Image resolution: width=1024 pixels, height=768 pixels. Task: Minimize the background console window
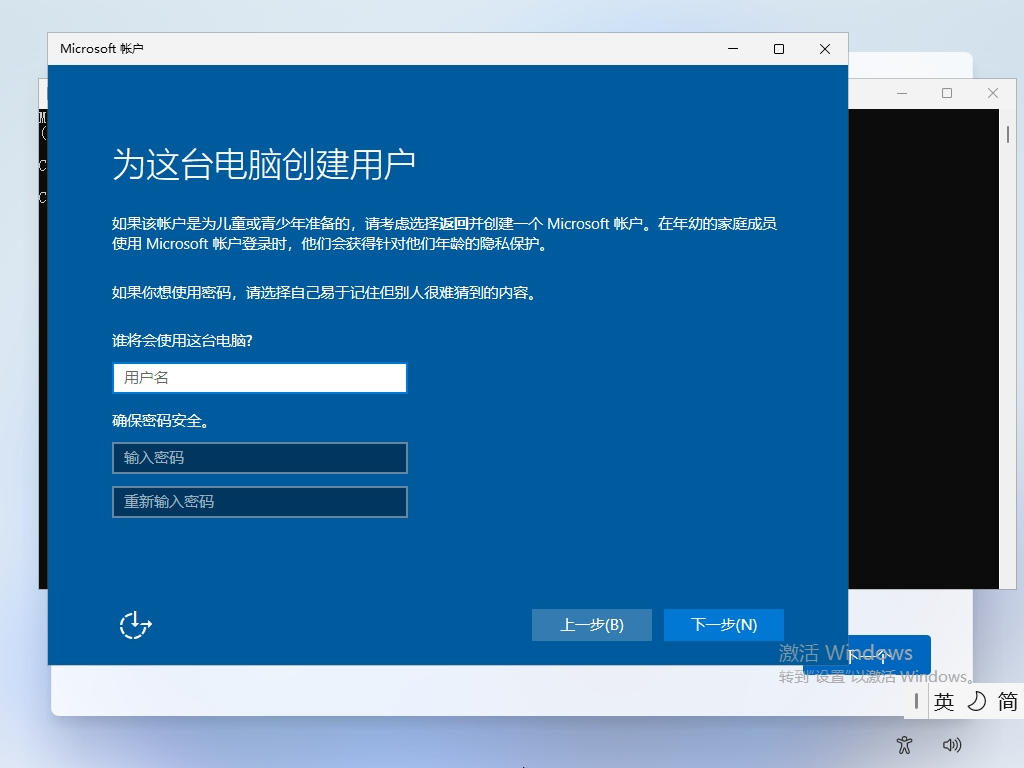[902, 93]
